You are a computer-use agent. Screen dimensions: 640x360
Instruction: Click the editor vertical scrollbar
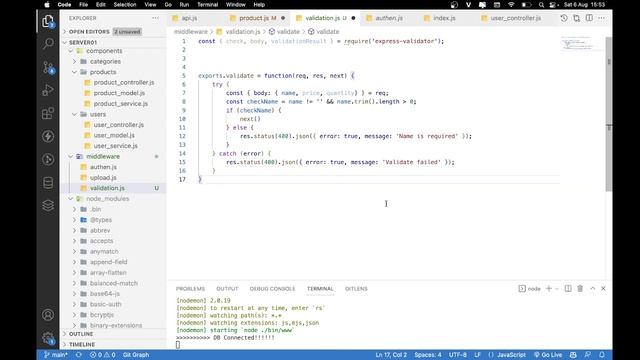609,114
